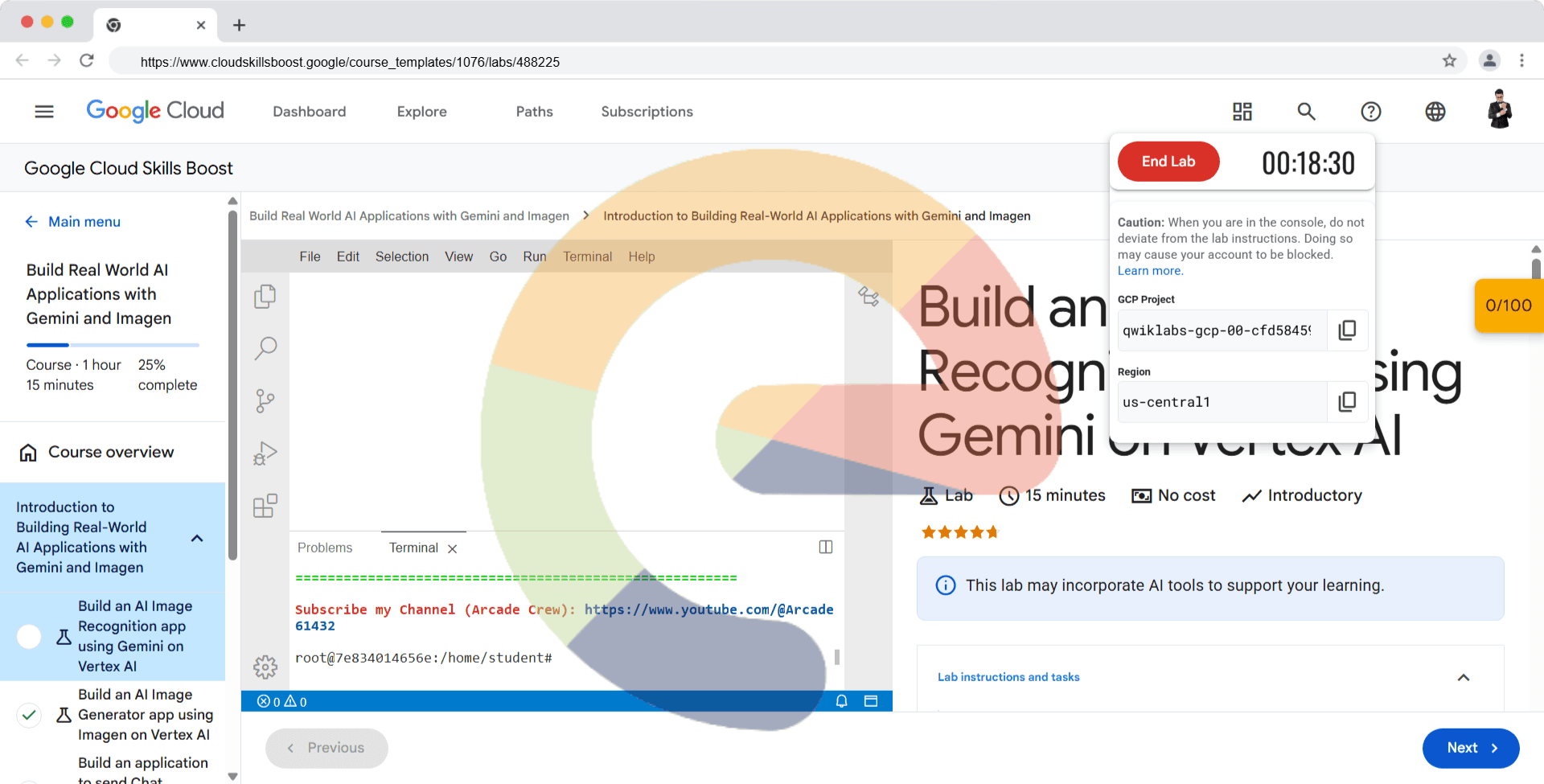Screen dimensions: 1544x784
Task: Toggle the hamburger navigation menu
Action: (x=44, y=112)
